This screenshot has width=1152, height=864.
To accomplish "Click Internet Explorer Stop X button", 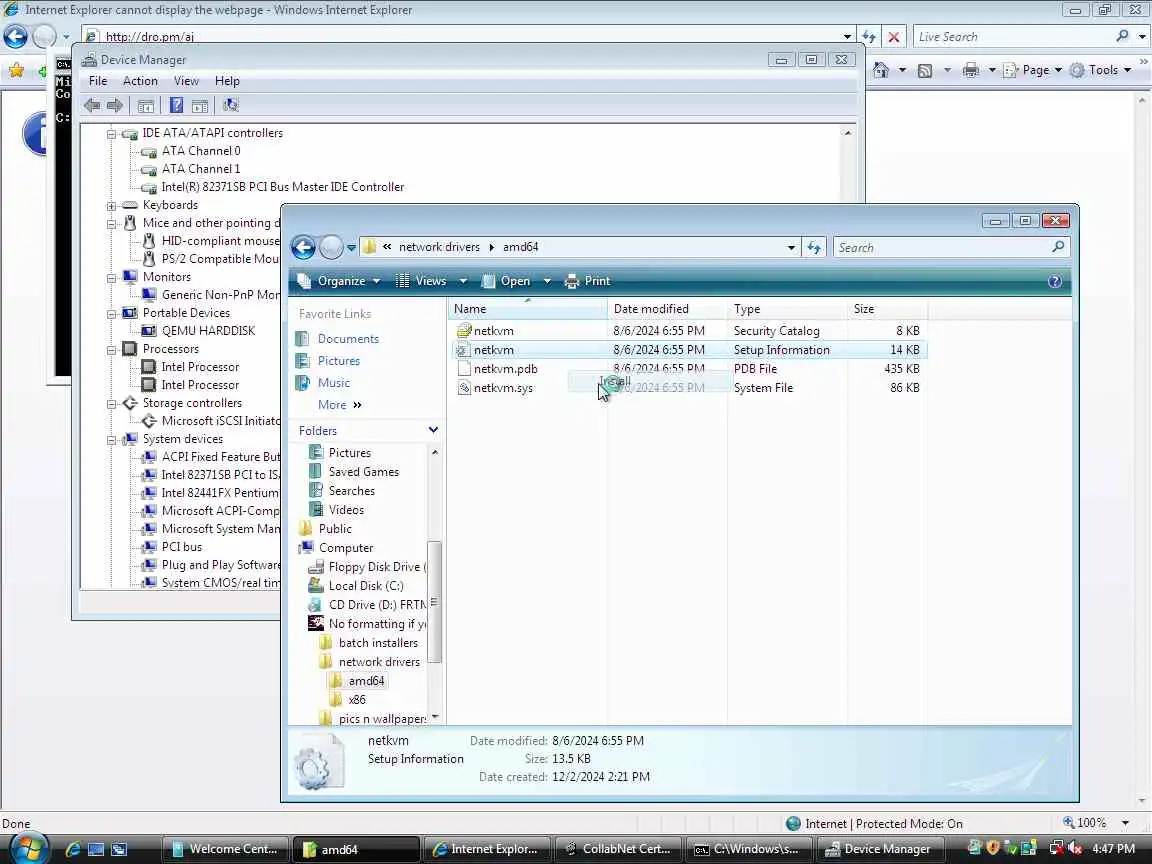I will [x=893, y=37].
